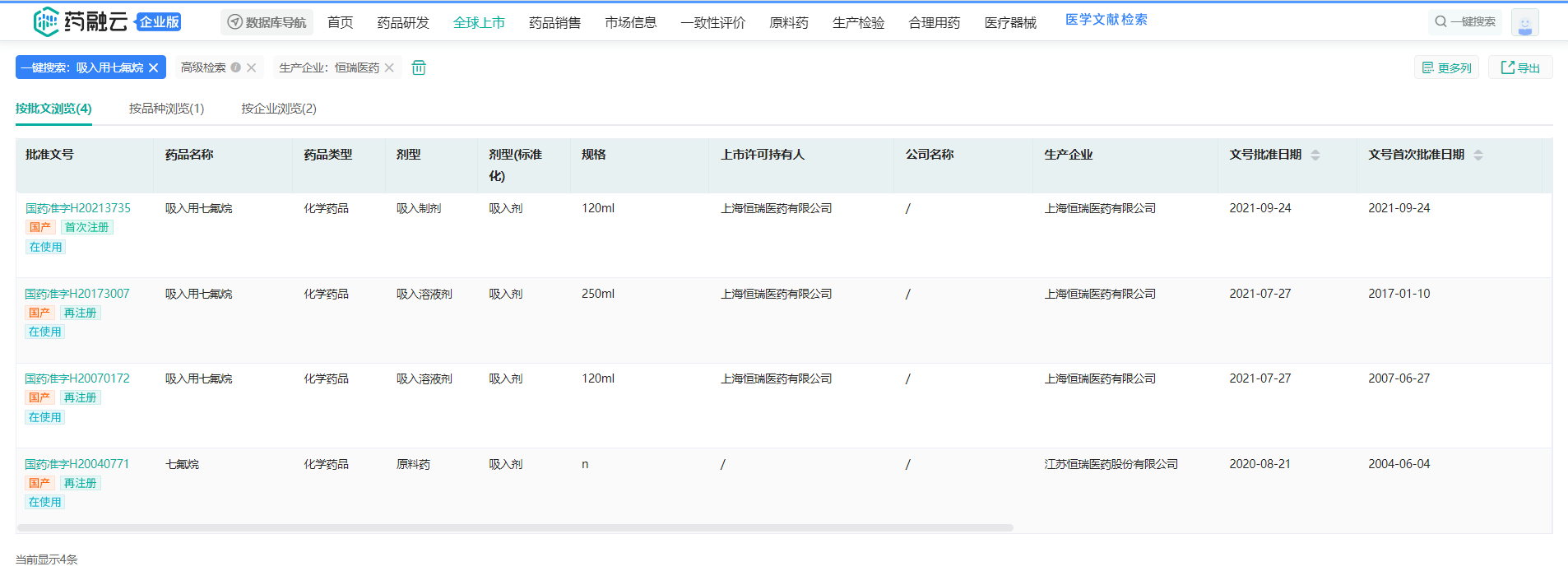Switch to 按企业浏览(2) tab

point(278,109)
